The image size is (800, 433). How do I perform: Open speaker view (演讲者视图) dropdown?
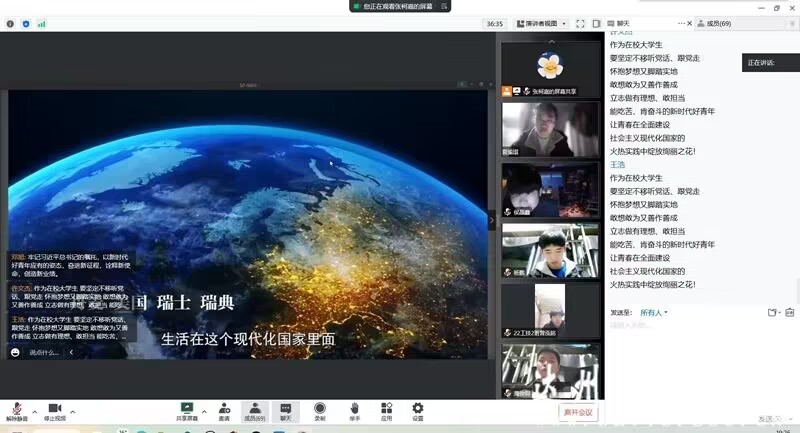[x=542, y=23]
